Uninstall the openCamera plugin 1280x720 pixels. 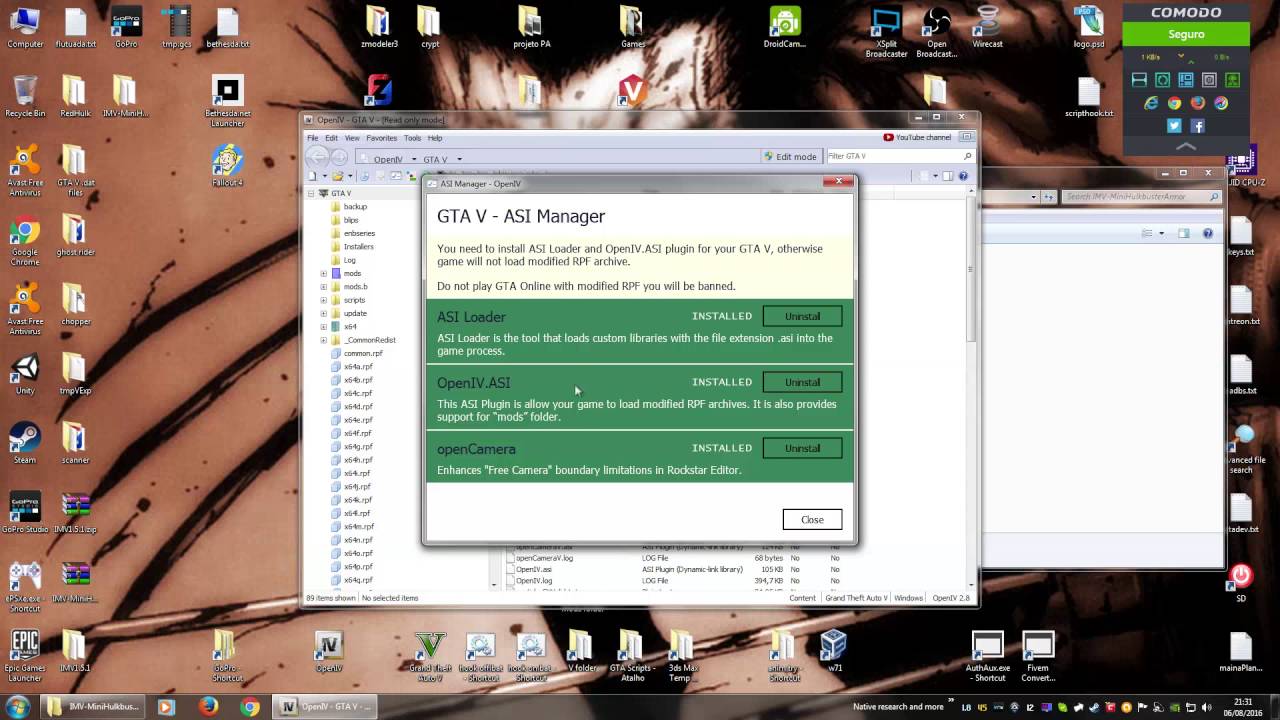coord(802,448)
